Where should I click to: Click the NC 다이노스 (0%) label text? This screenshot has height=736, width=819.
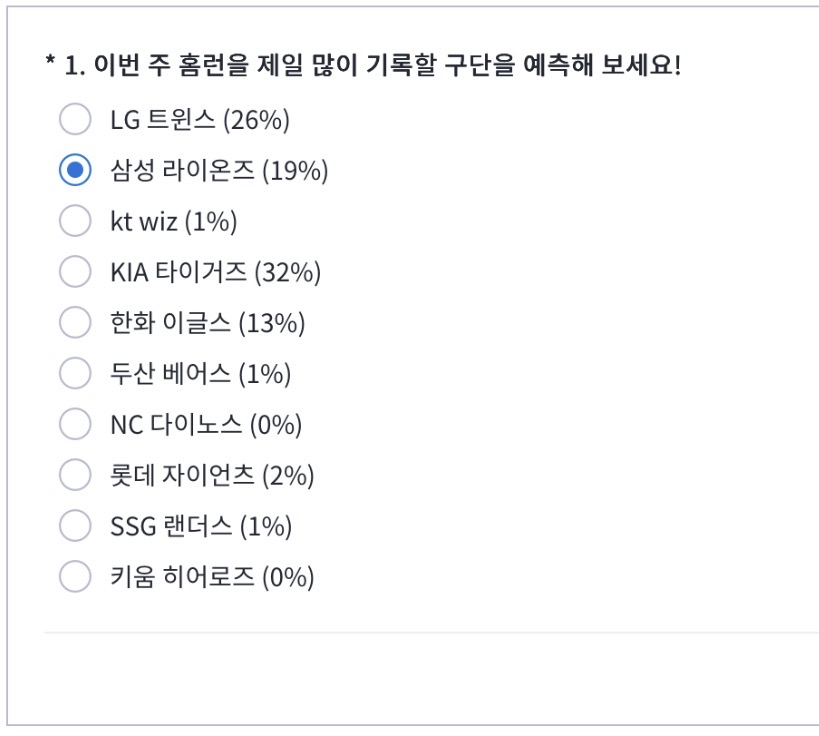(x=206, y=425)
